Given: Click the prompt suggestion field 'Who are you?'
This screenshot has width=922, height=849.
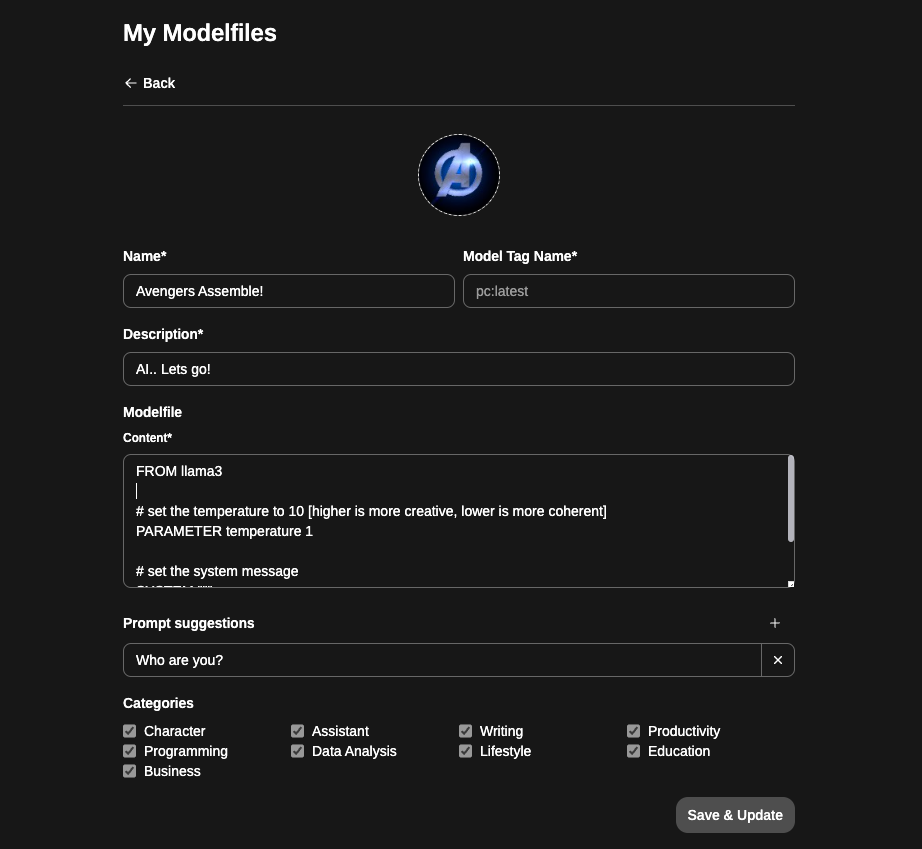Looking at the screenshot, I should pyautogui.click(x=442, y=660).
